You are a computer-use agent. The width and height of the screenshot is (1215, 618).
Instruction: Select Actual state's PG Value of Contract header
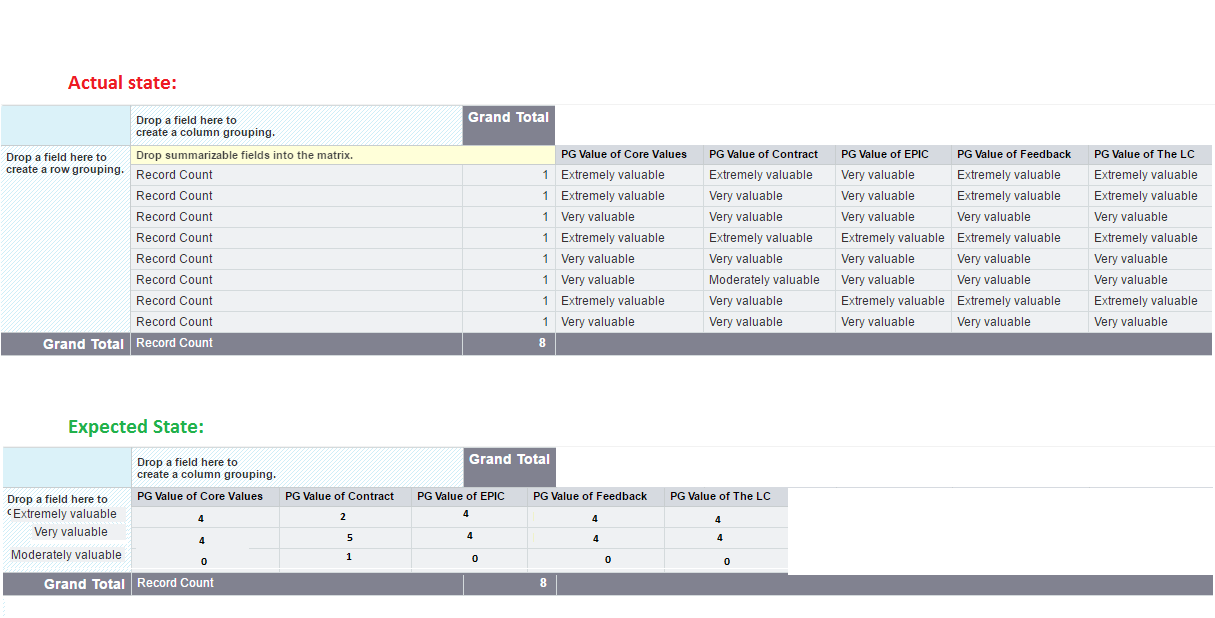[x=769, y=155]
